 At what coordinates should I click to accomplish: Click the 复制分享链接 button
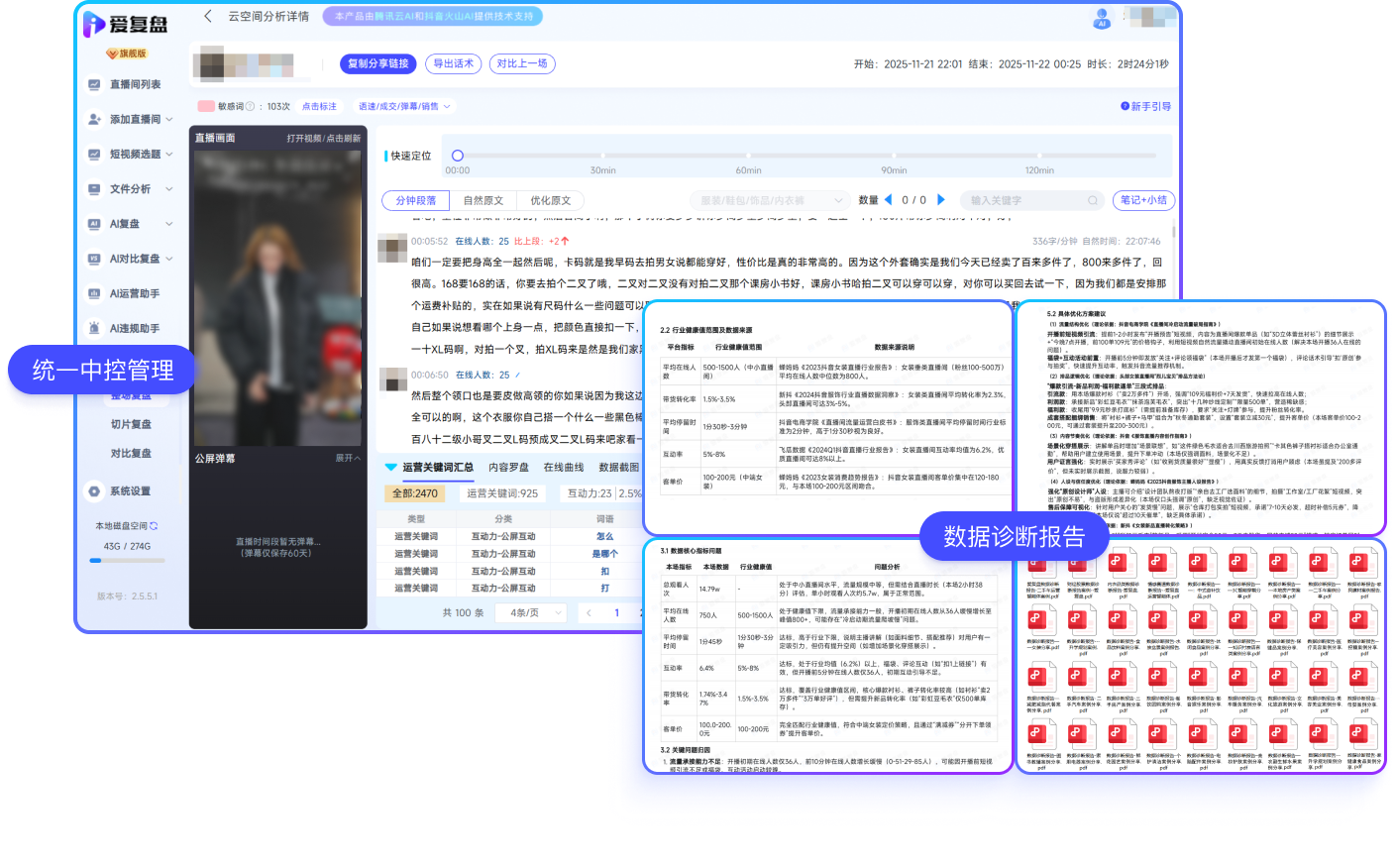point(377,63)
